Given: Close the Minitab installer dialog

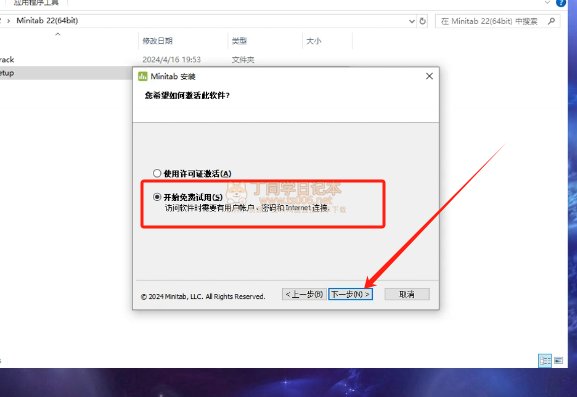Looking at the screenshot, I should [x=429, y=76].
